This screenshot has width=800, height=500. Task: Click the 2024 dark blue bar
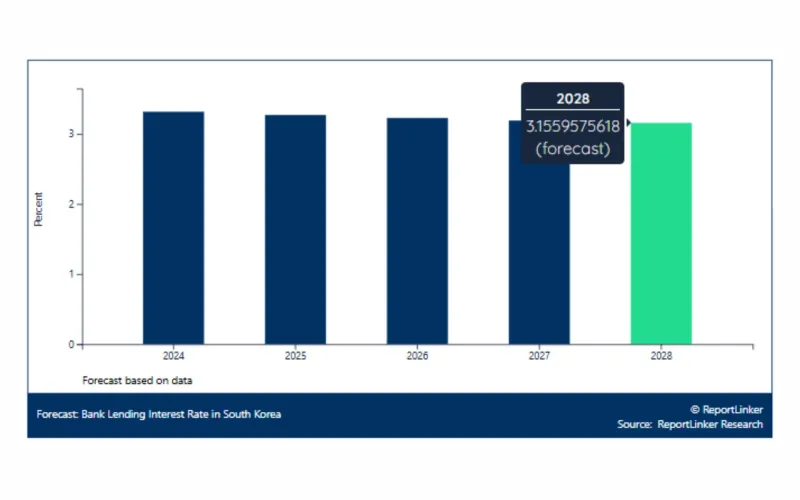click(x=173, y=228)
